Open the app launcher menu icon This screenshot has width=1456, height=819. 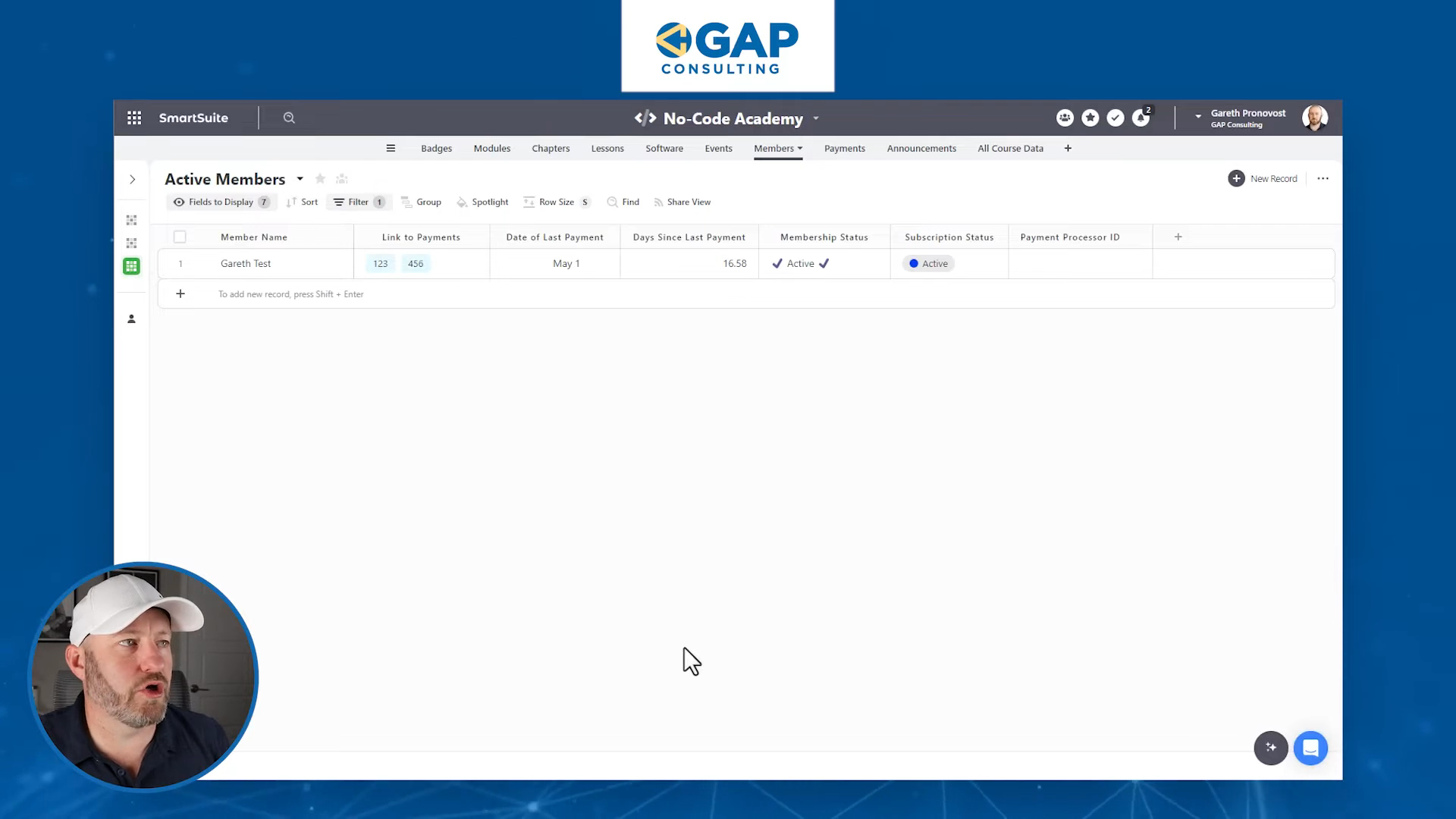point(134,117)
